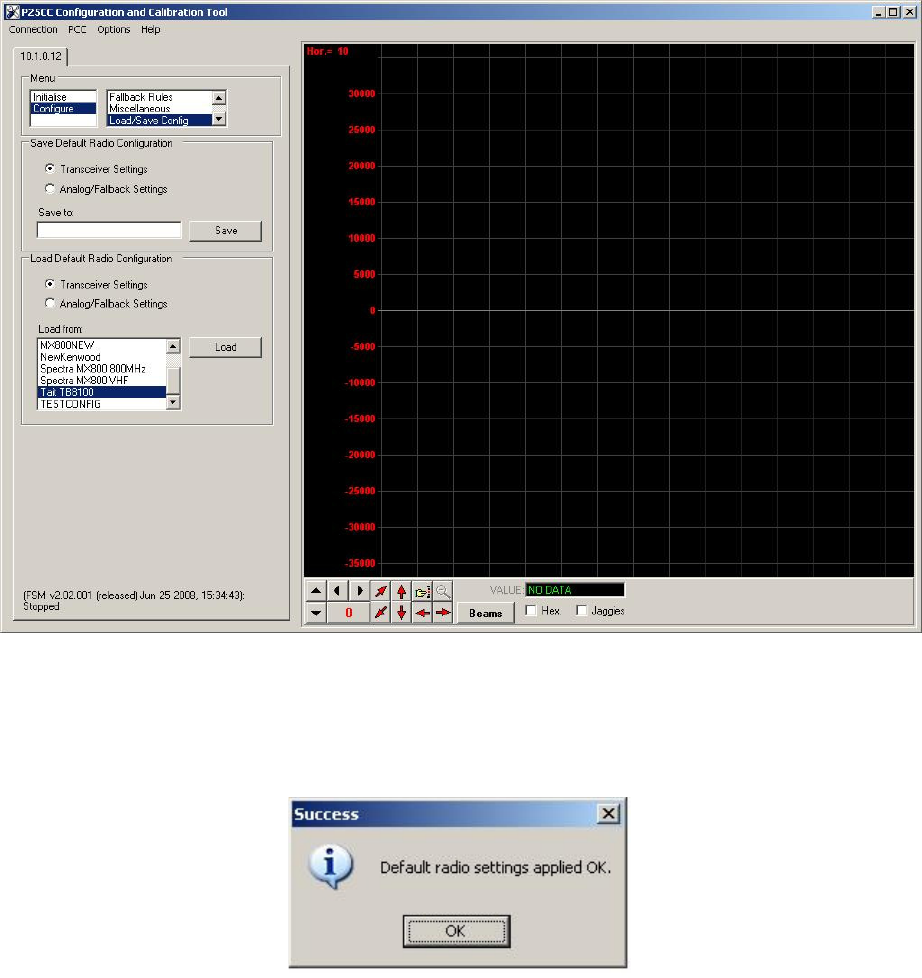The height and width of the screenshot is (978, 922).
Task: Select Transceiver Settings under Save Default Radio Configuration
Action: (50, 168)
